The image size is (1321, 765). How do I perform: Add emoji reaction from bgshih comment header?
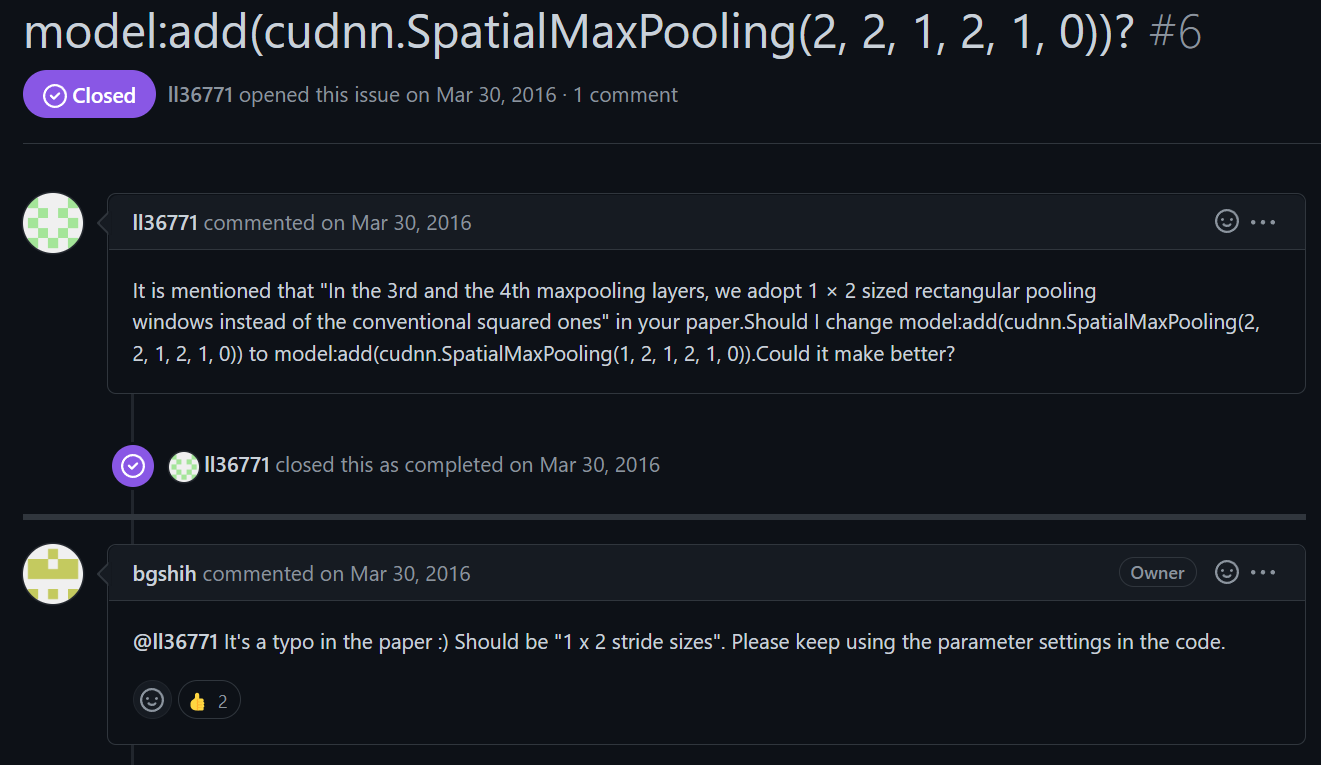coord(1227,573)
